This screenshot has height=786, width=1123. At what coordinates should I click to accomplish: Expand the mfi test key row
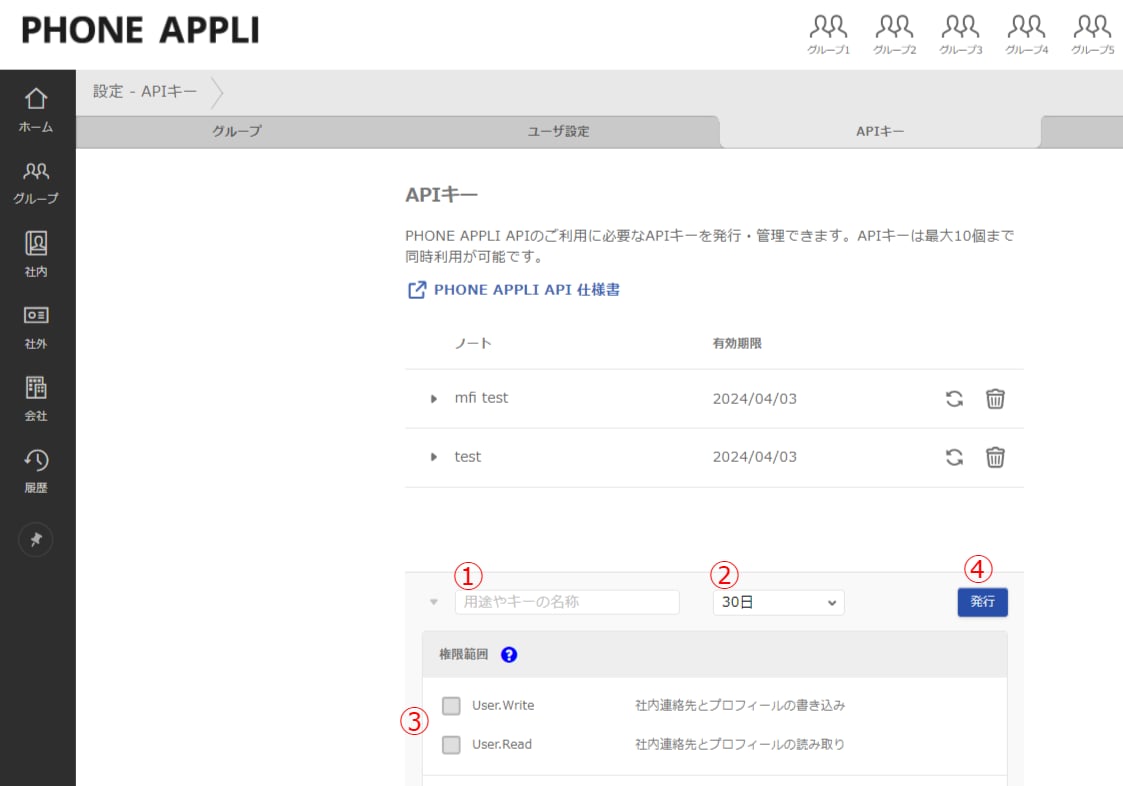point(433,398)
